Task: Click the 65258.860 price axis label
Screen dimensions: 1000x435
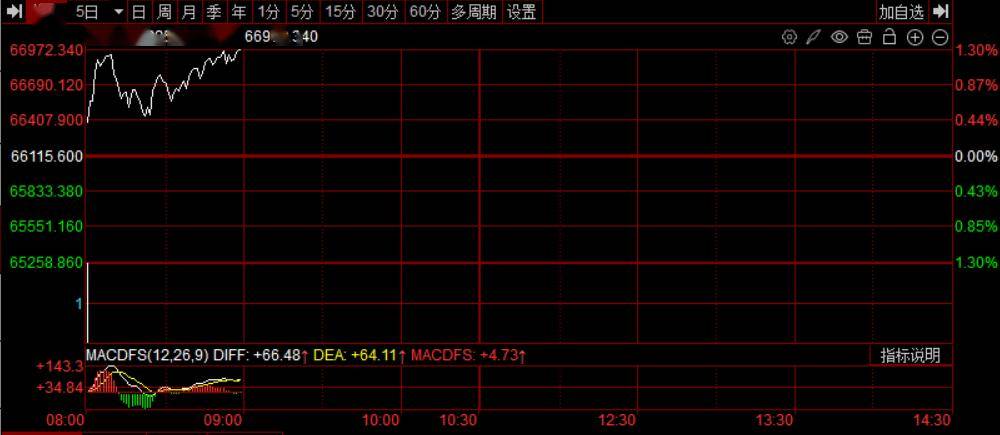Action: (47, 262)
